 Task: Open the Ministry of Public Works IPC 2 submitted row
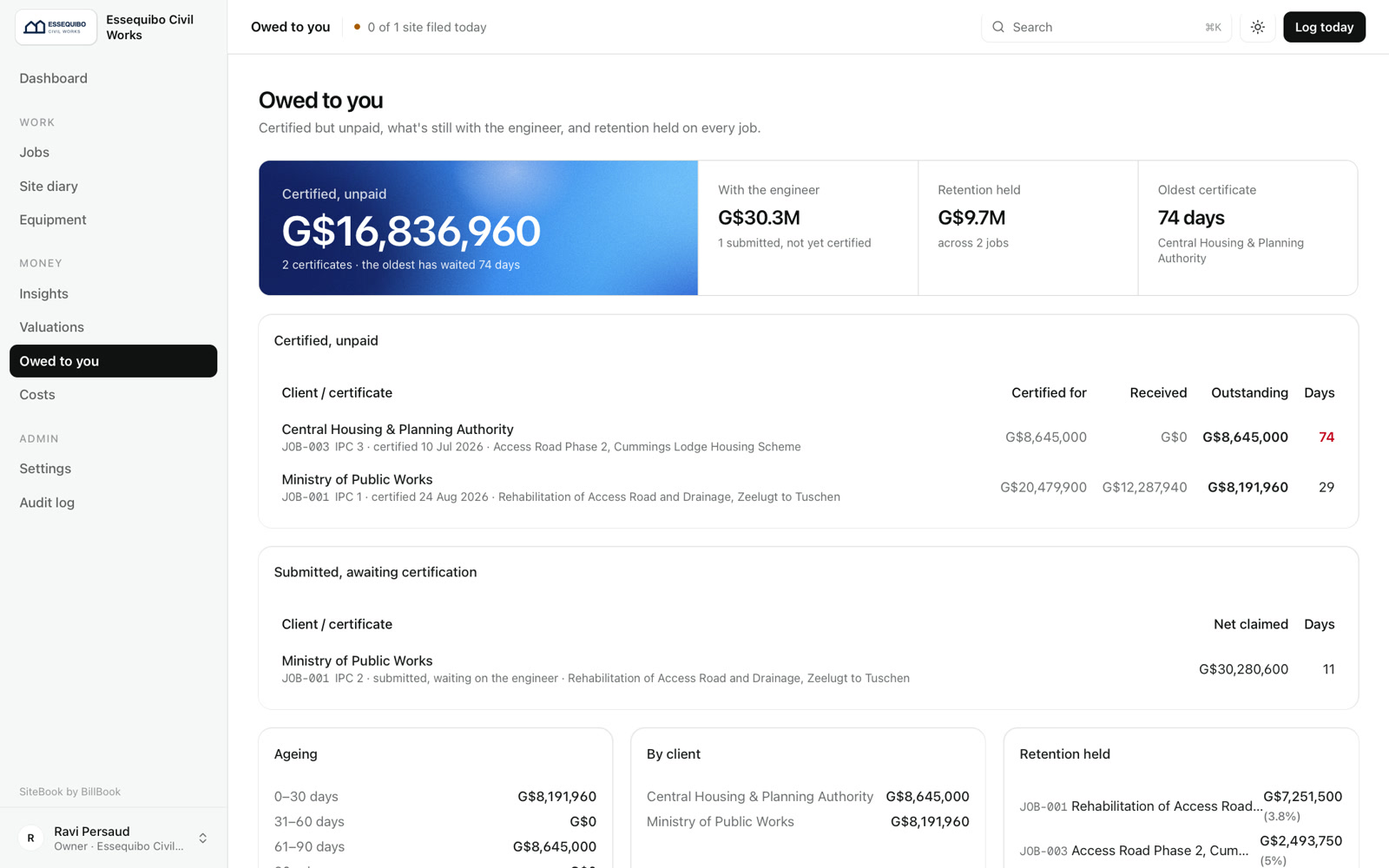(808, 669)
